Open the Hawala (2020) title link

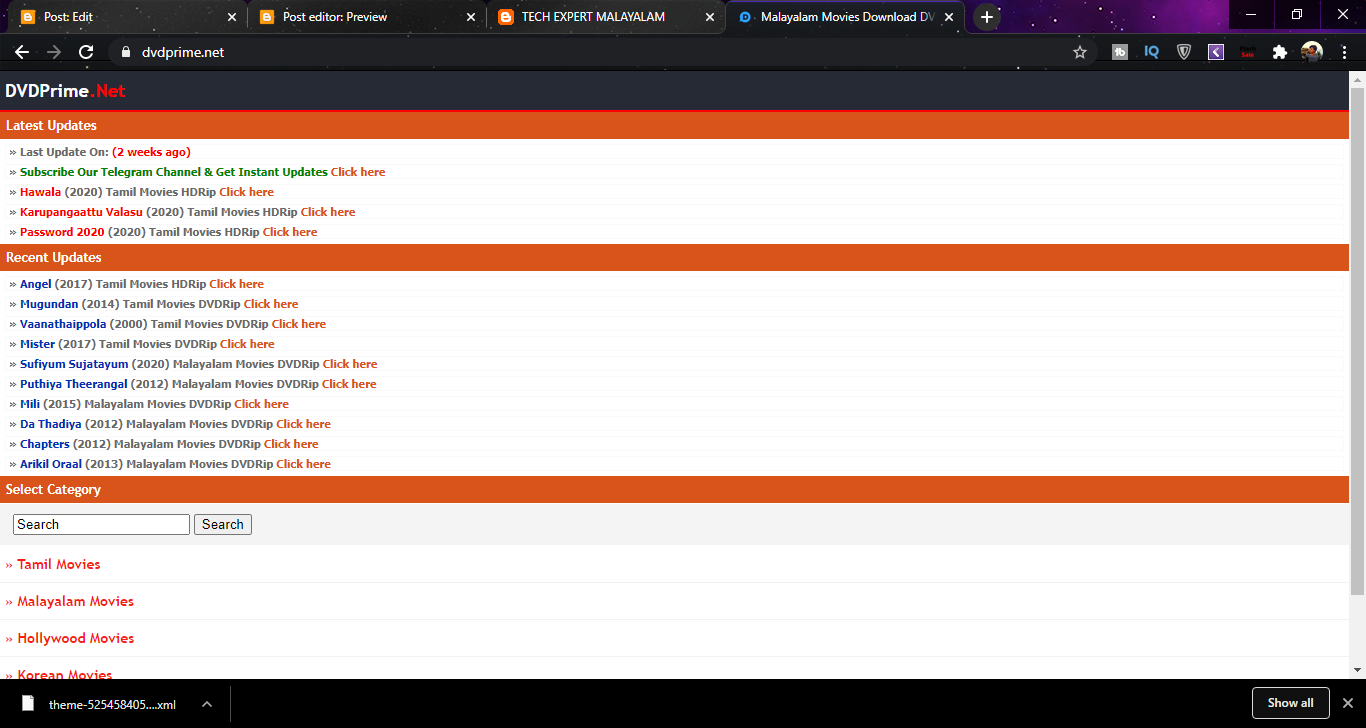click(x=40, y=192)
